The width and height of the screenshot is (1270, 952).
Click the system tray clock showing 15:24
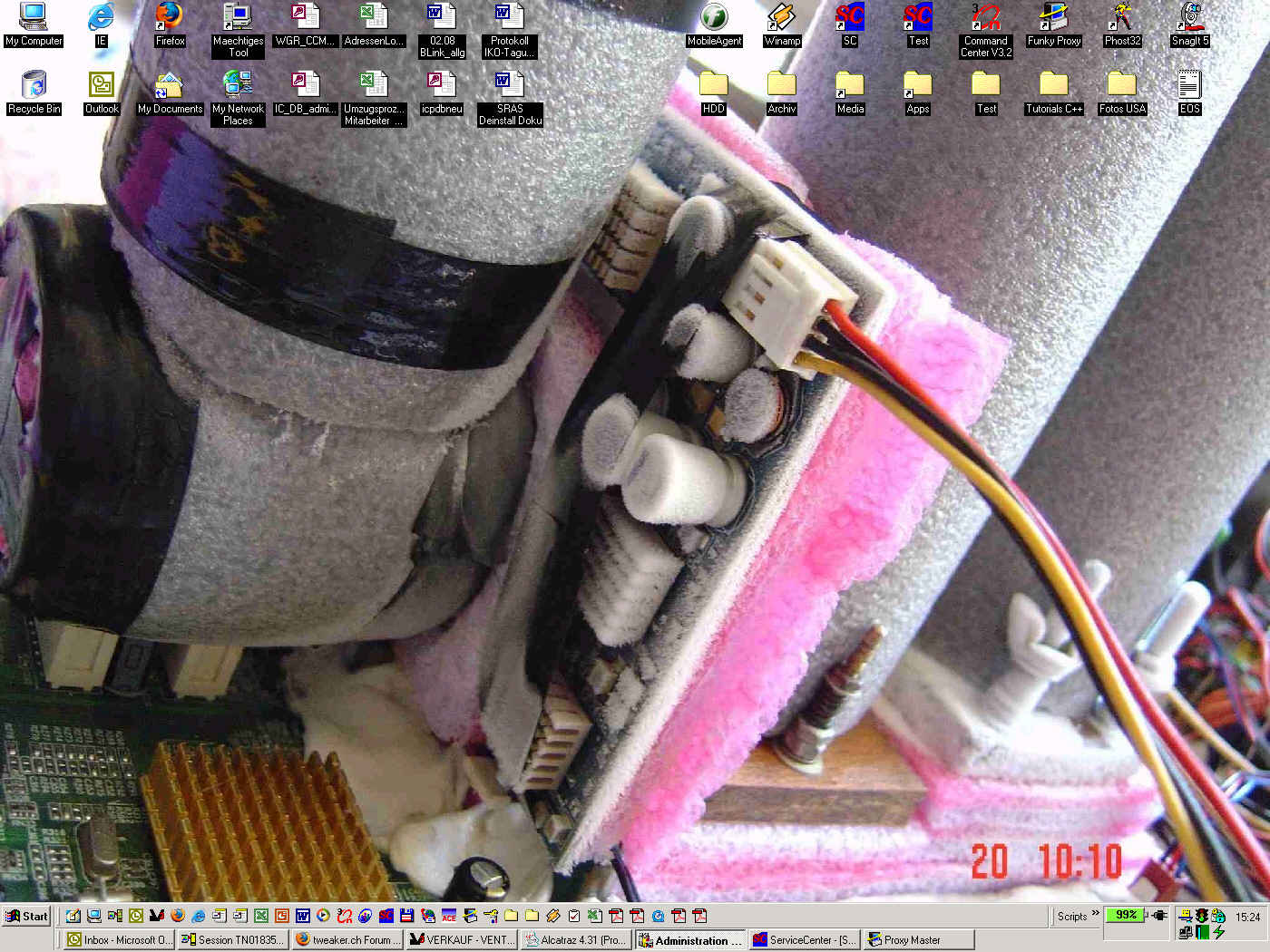coord(1247,917)
